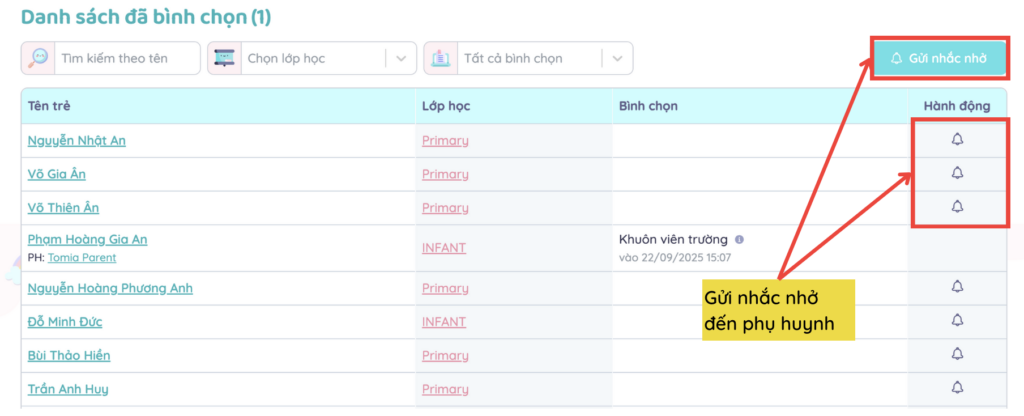Click the Tên trẻ column header
This screenshot has width=1024, height=416.
(x=49, y=106)
